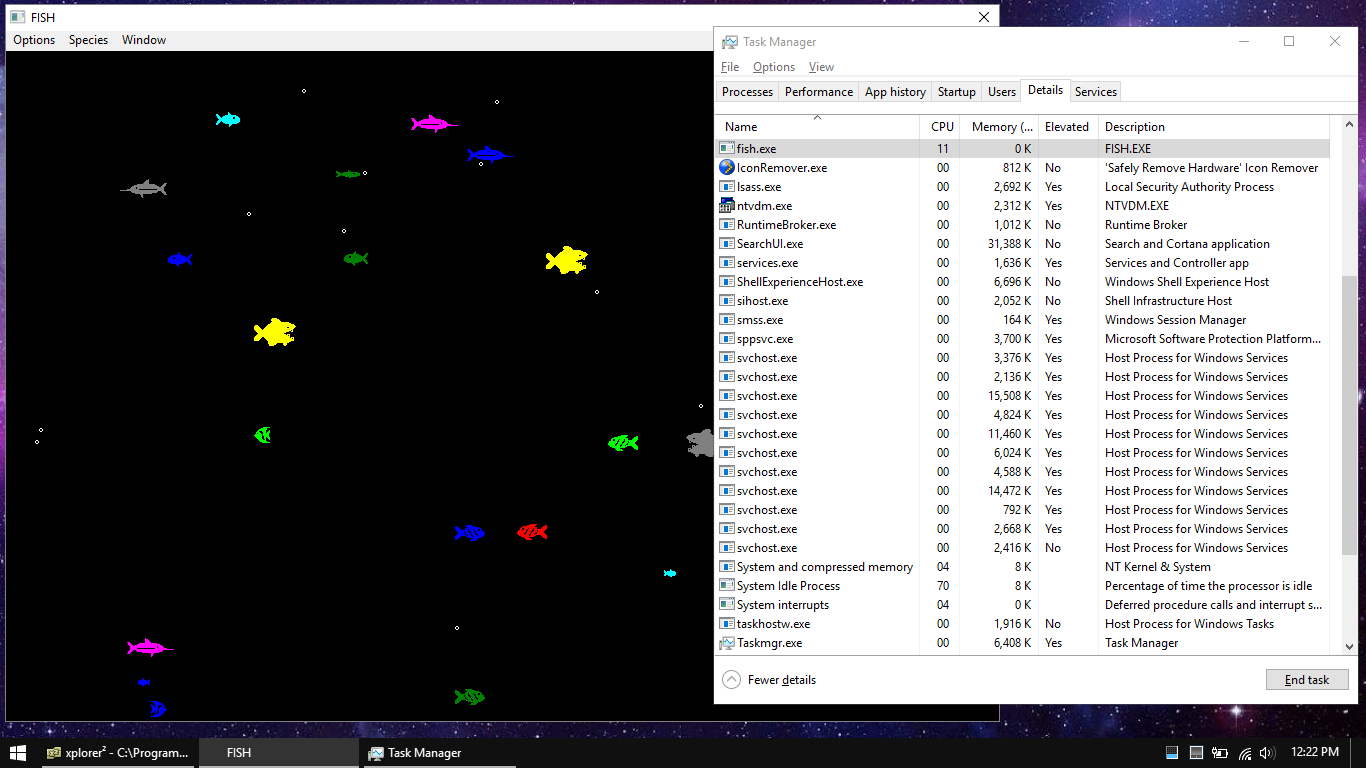Click the sihost.exe process icon
This screenshot has width=1366, height=768.
[x=727, y=300]
